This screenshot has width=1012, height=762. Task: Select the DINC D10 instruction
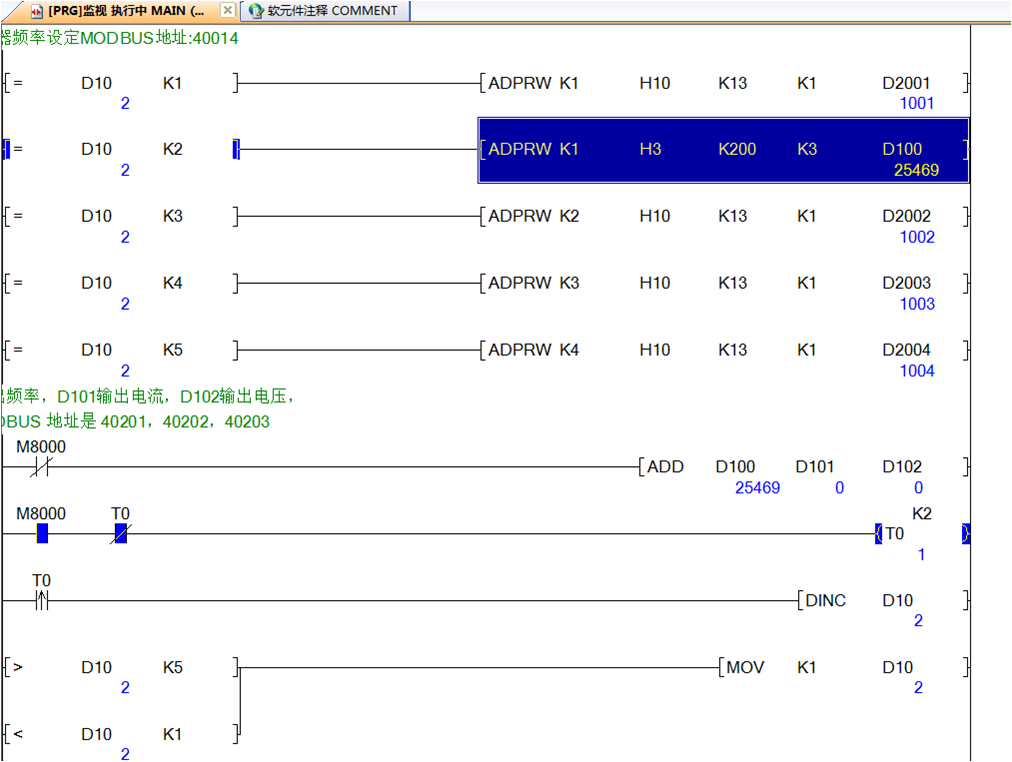882,600
